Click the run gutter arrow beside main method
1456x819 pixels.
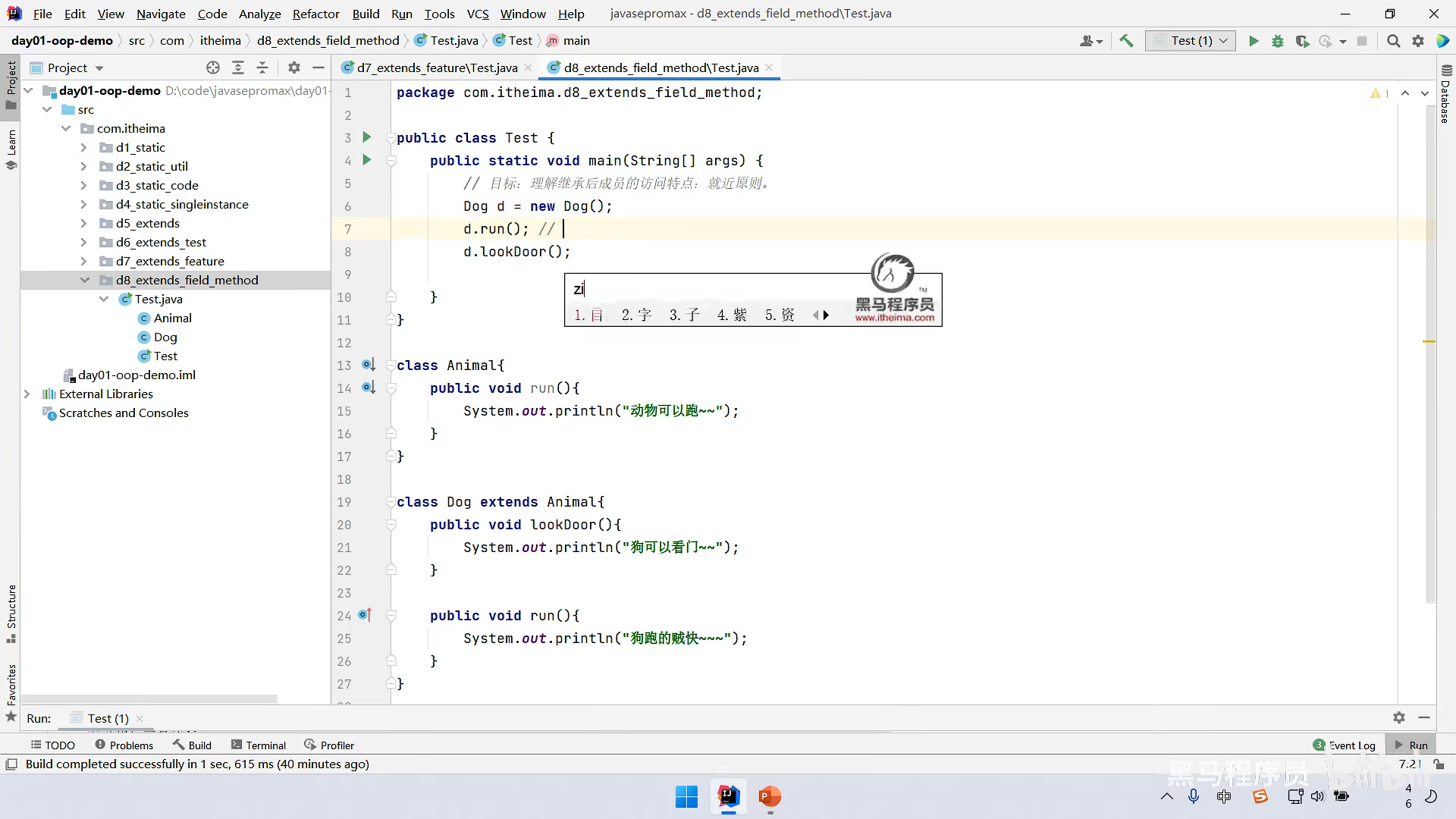point(367,160)
